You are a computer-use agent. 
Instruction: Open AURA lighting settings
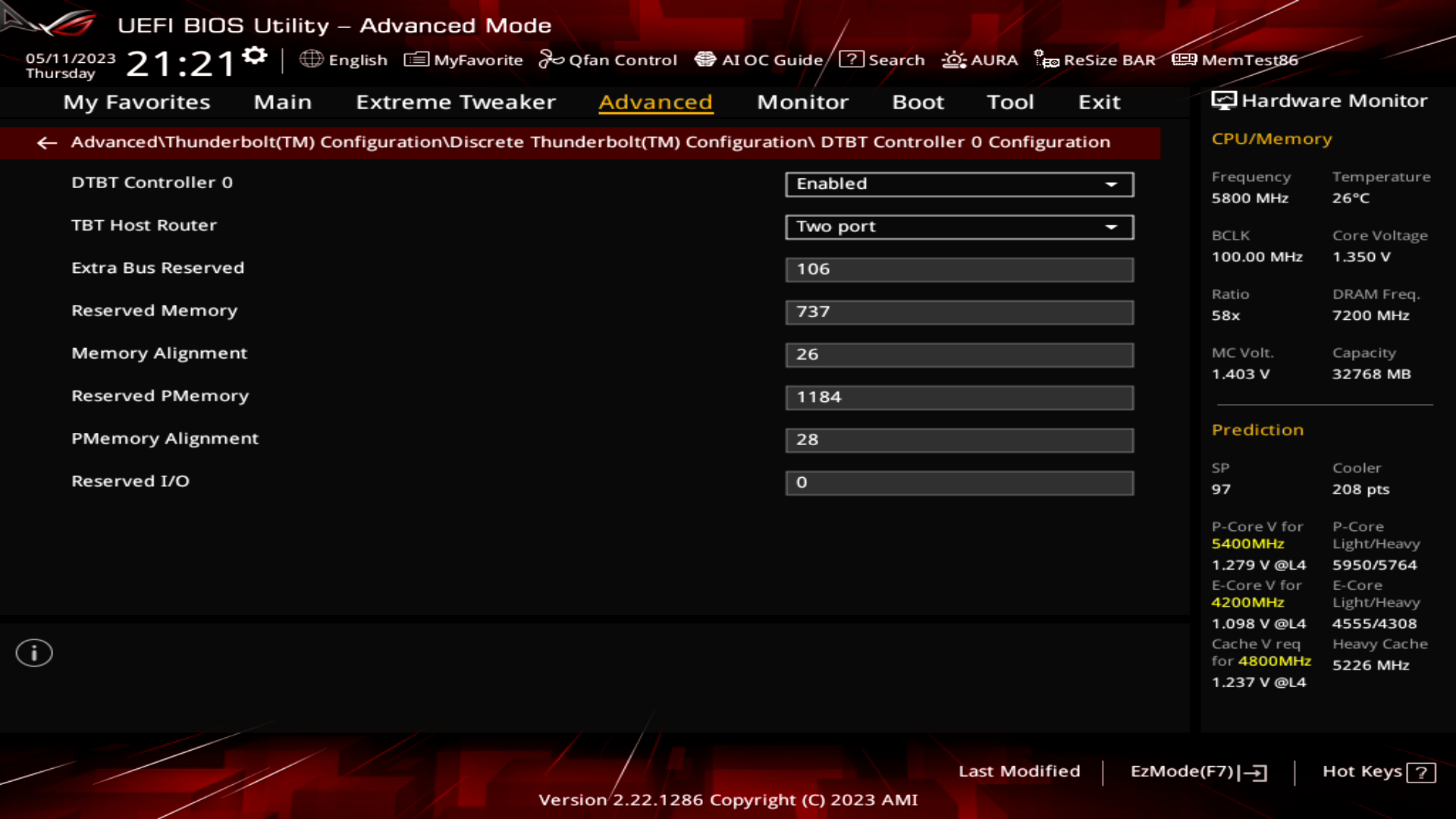pyautogui.click(x=981, y=59)
